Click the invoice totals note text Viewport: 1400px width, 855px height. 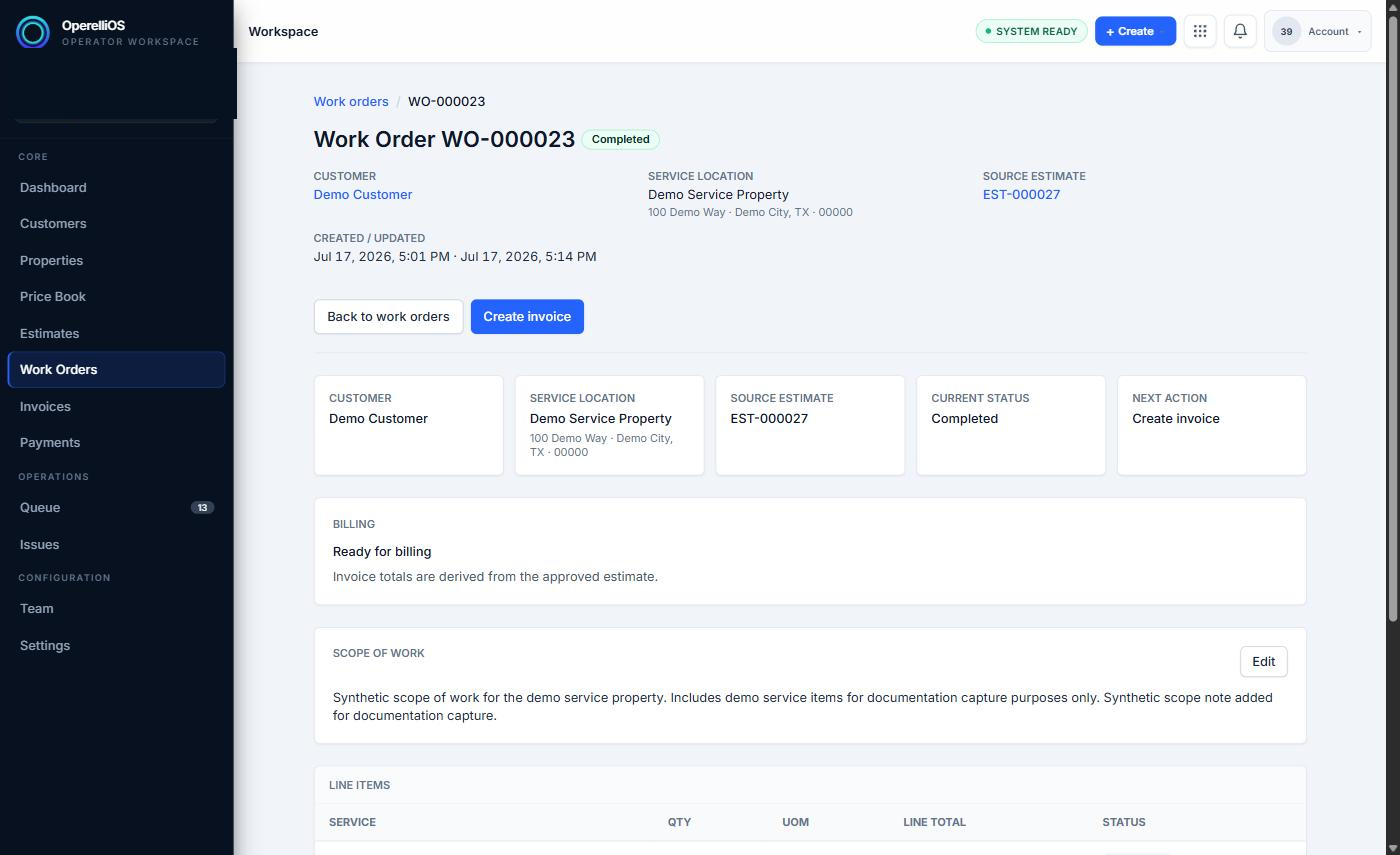pos(495,576)
